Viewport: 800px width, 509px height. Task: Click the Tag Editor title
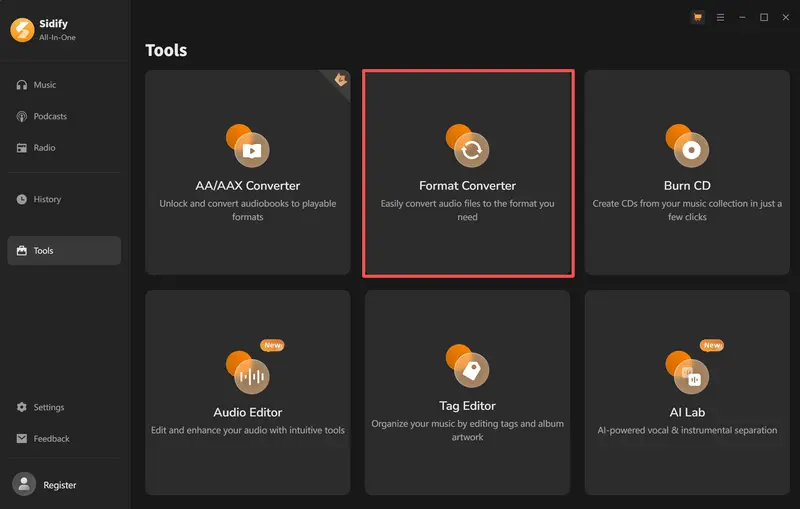tap(467, 405)
